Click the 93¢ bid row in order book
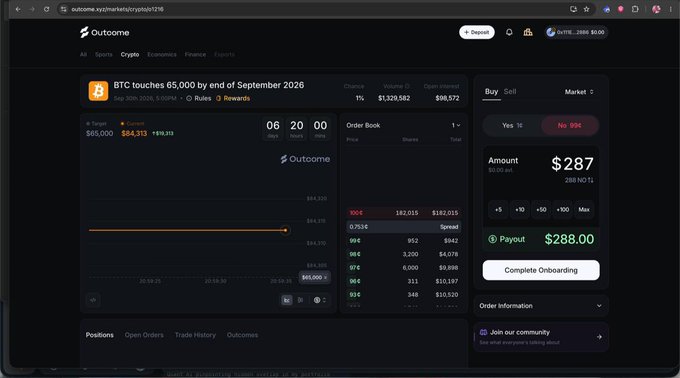Screen dimensions: 680x378 click(403, 295)
